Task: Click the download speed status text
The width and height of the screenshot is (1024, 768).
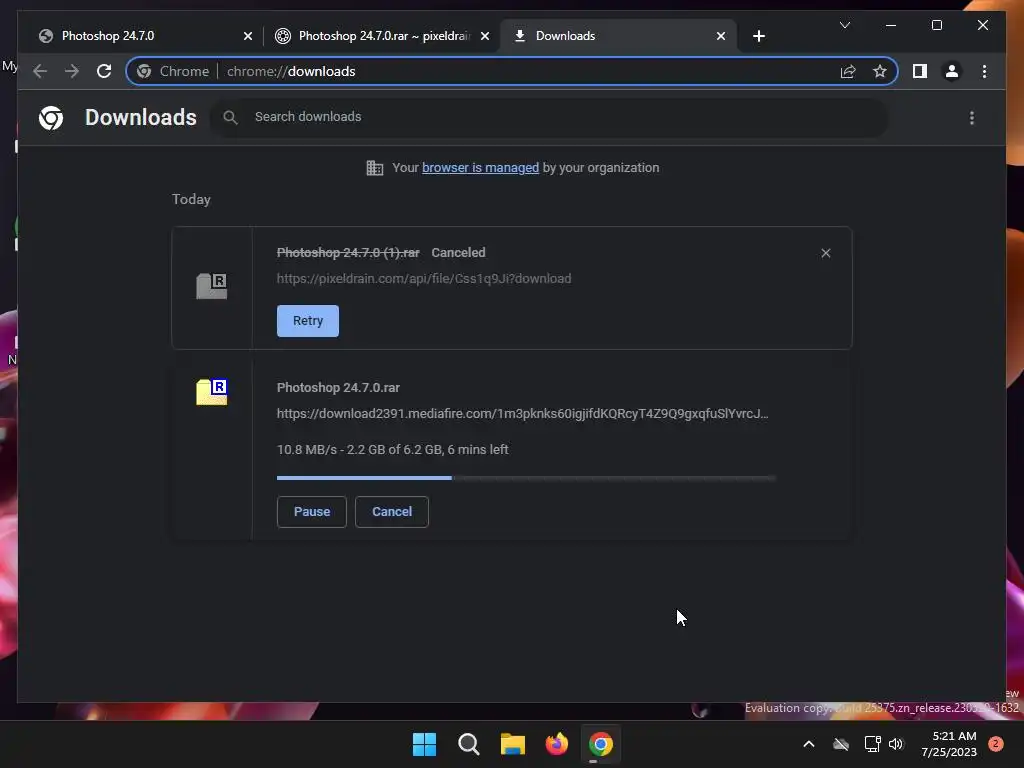Action: click(x=392, y=449)
